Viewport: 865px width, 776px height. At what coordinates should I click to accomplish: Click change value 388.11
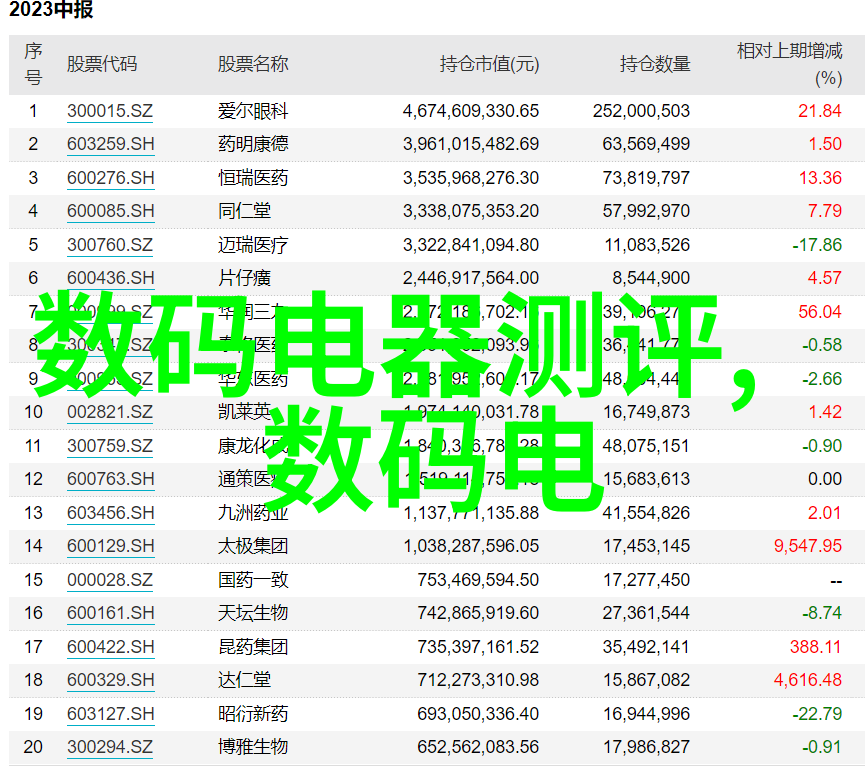coord(815,647)
